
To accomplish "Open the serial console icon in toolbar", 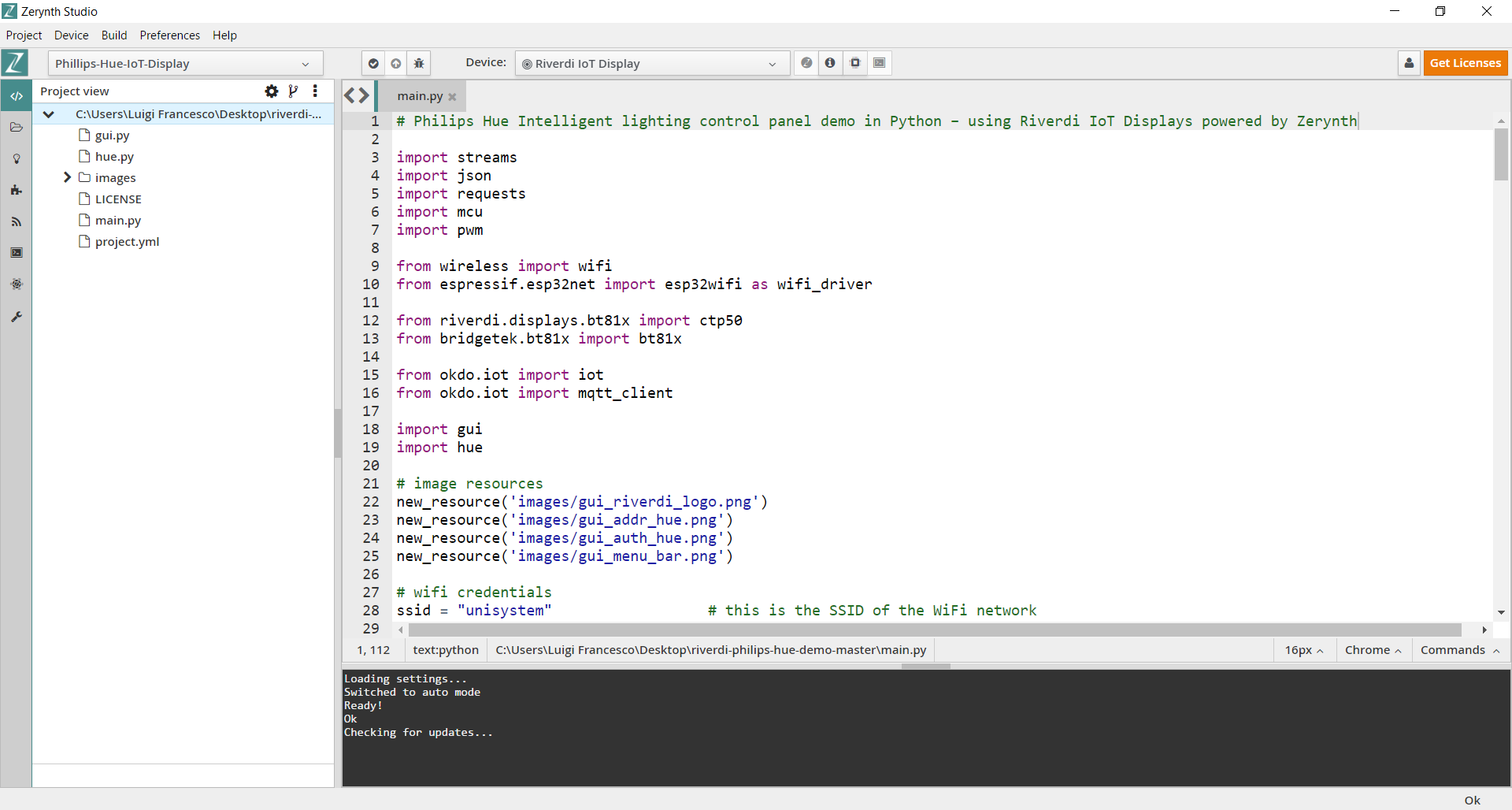I will point(880,63).
